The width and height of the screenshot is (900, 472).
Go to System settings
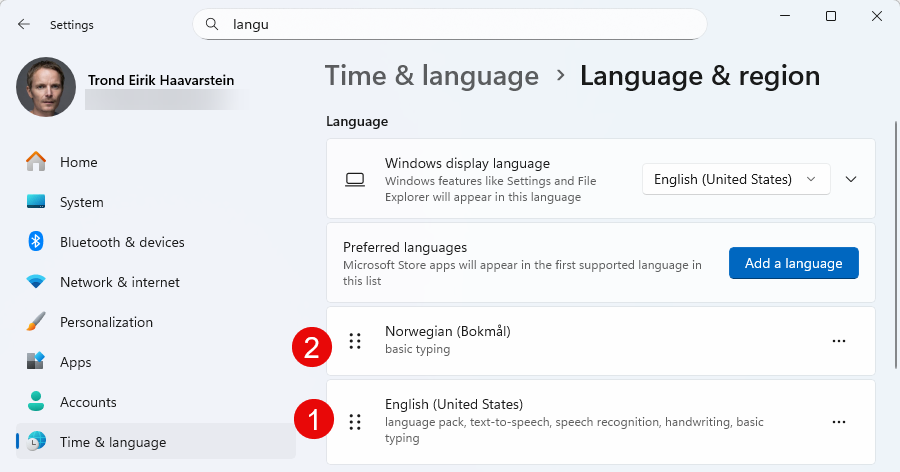(x=156, y=202)
